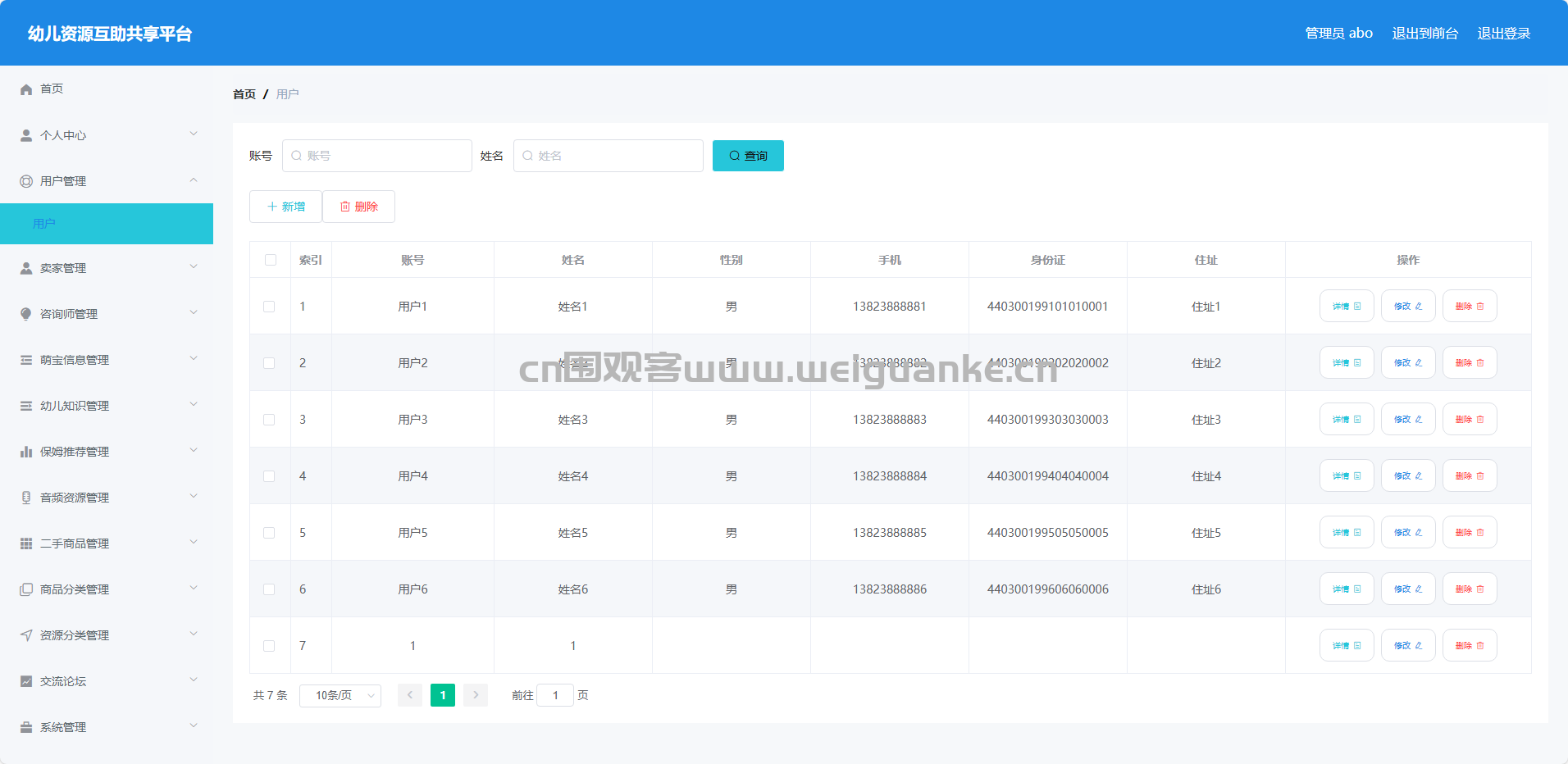Viewport: 1568px width, 764px height.
Task: Collapse 用户管理 submenu chevron
Action: pyautogui.click(x=194, y=180)
